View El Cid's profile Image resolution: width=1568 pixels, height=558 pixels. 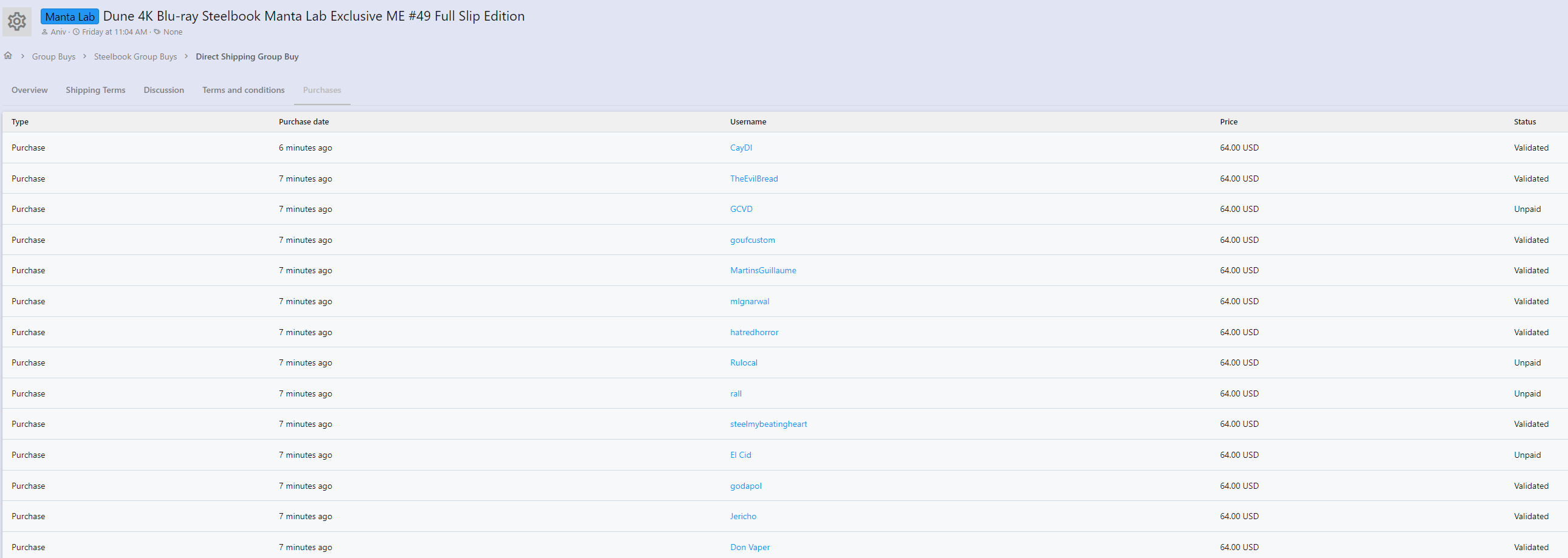click(x=741, y=456)
